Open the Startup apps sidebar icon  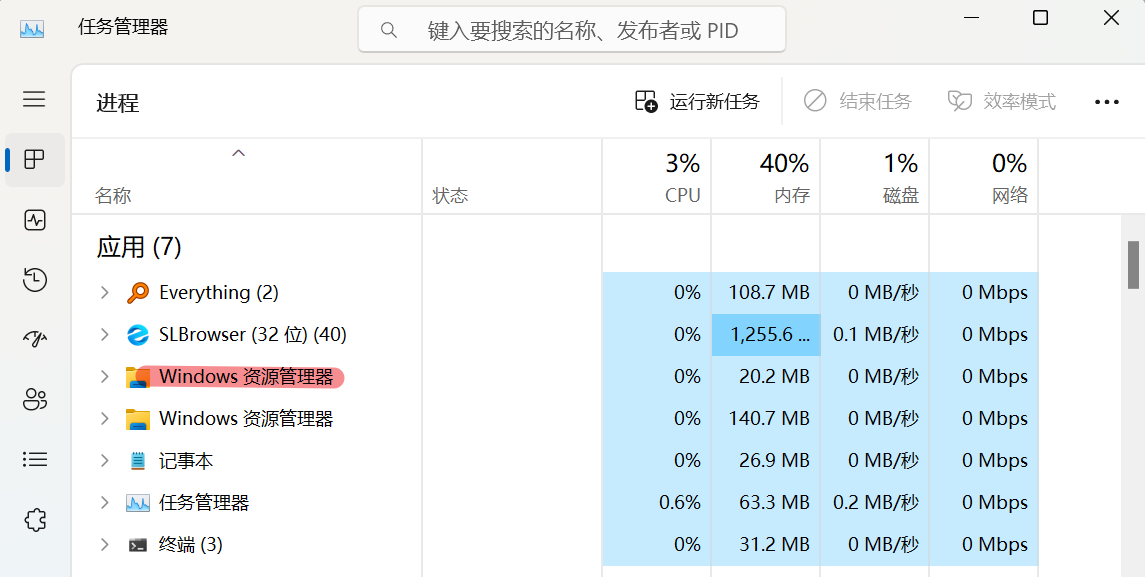tap(34, 339)
